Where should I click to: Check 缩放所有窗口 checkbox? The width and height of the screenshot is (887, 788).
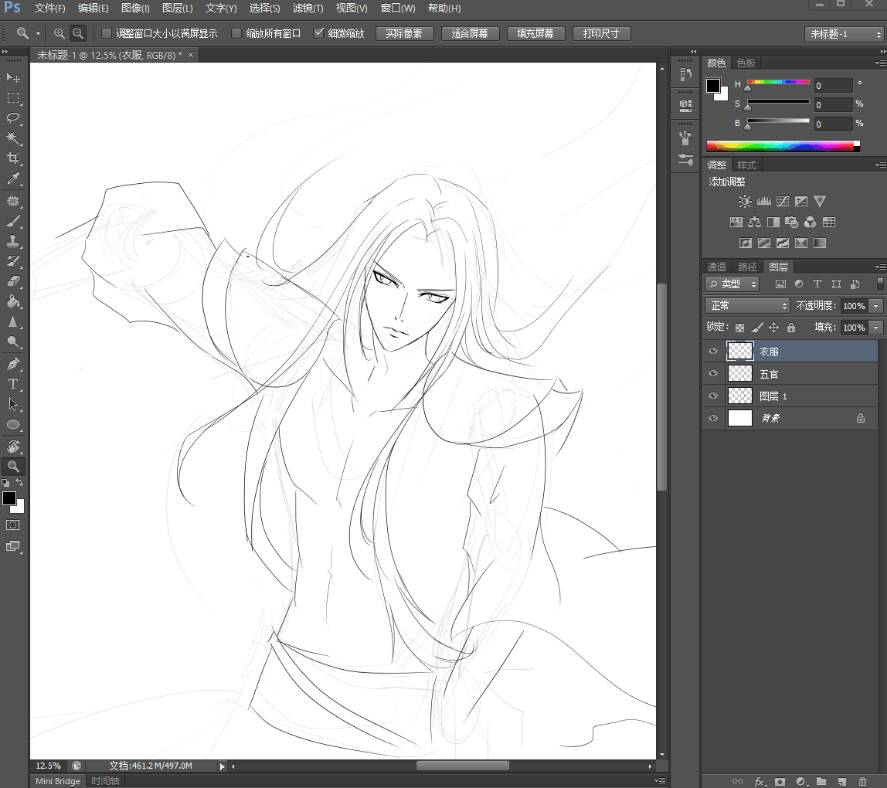point(236,33)
